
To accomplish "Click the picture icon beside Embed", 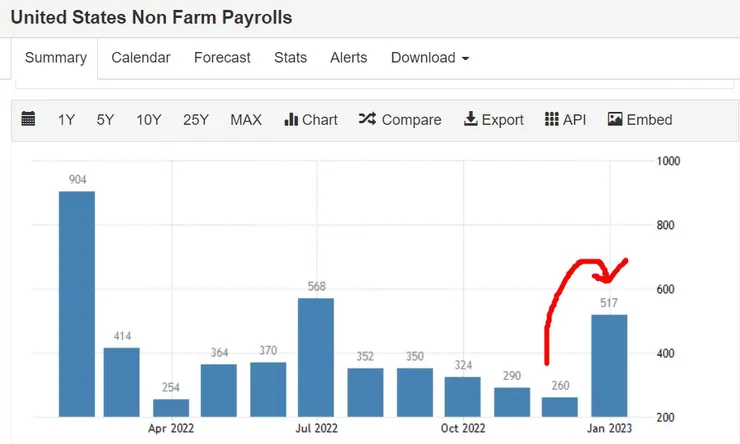I will [614, 119].
